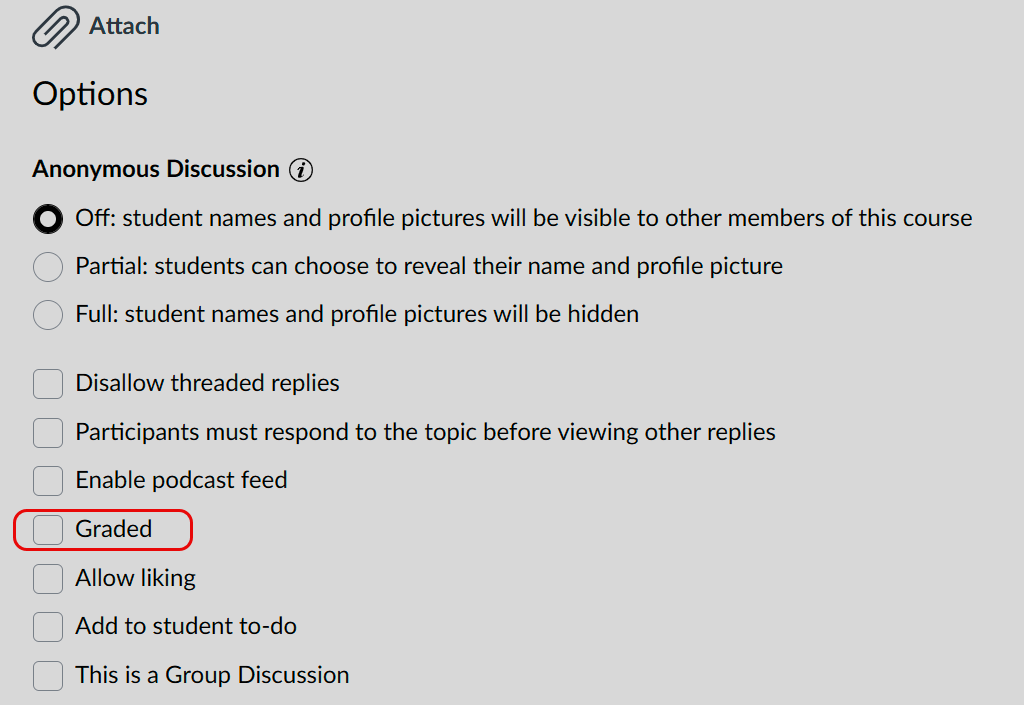Click the 'Partial: students can choose' label text
The image size is (1024, 705).
click(429, 266)
